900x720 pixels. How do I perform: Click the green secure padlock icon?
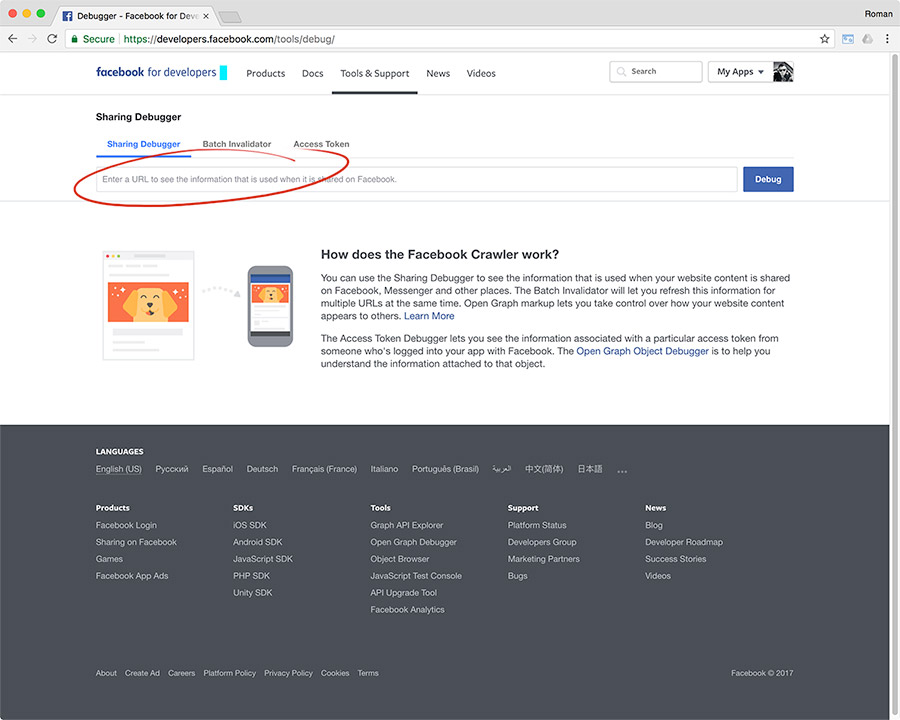pyautogui.click(x=74, y=39)
